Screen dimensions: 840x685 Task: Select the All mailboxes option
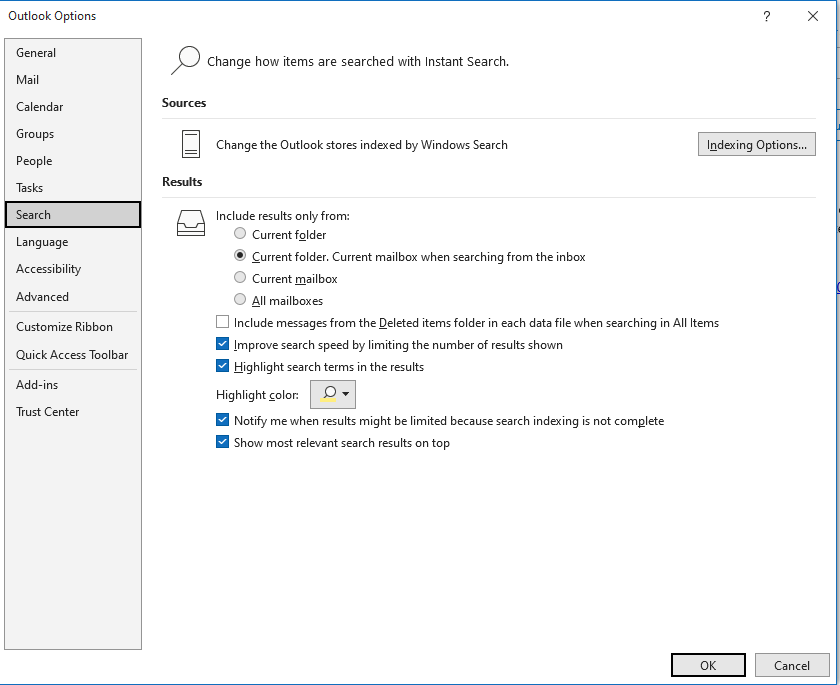click(240, 301)
